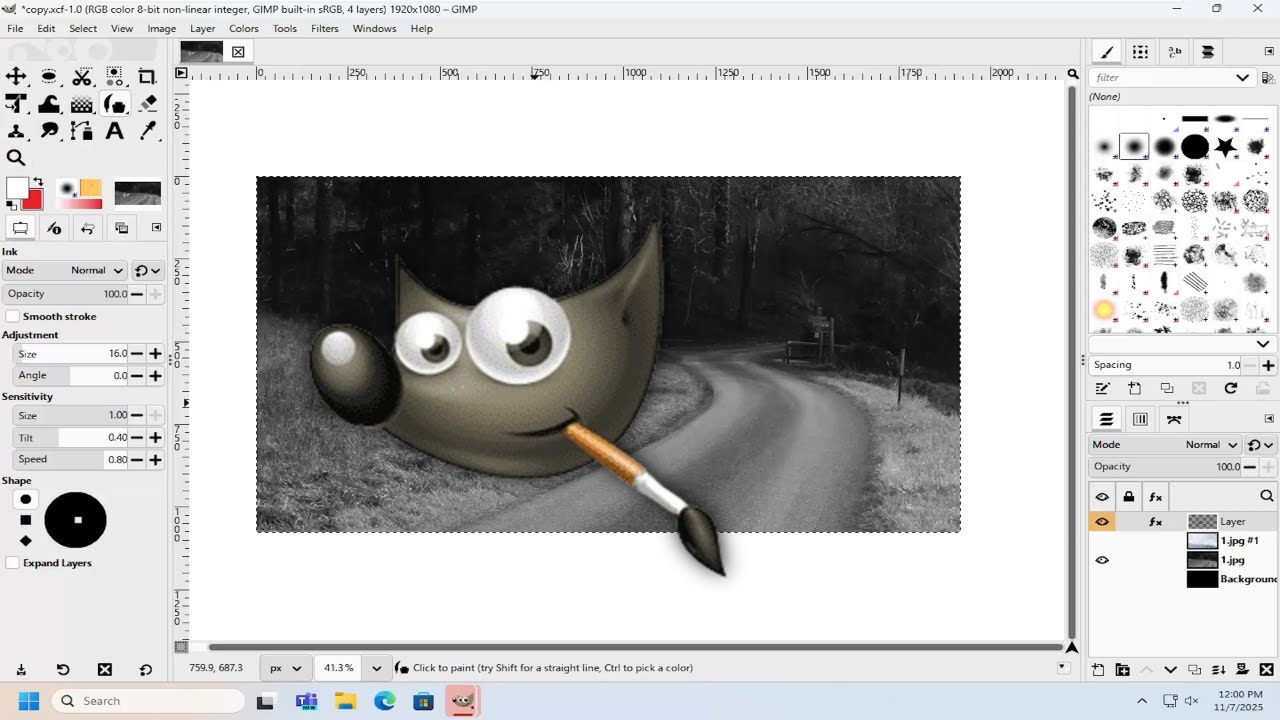Image resolution: width=1280 pixels, height=720 pixels.
Task: Enable the Expand Layers checkbox
Action: (x=13, y=563)
